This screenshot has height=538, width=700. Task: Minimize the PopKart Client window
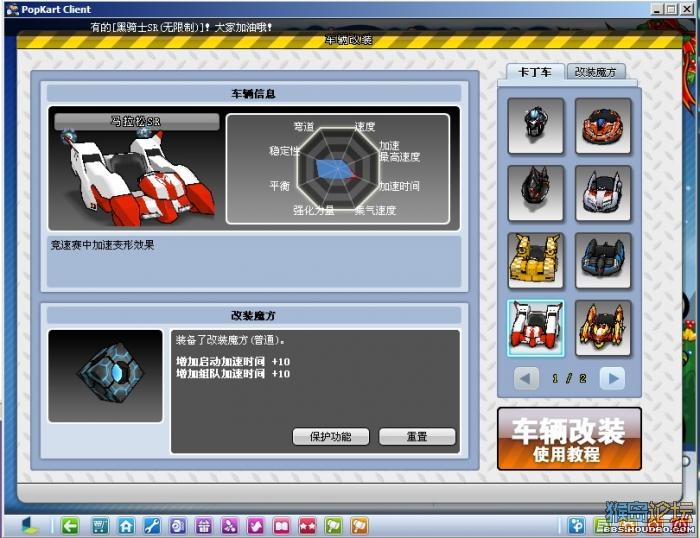pos(656,9)
